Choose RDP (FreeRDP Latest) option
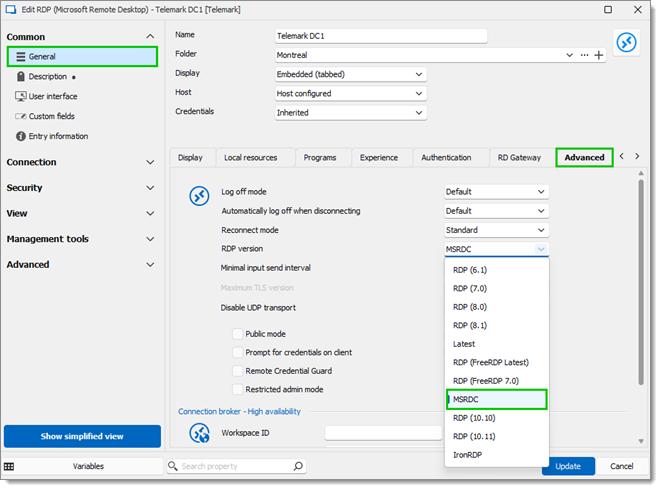The height and width of the screenshot is (490, 661). point(497,363)
